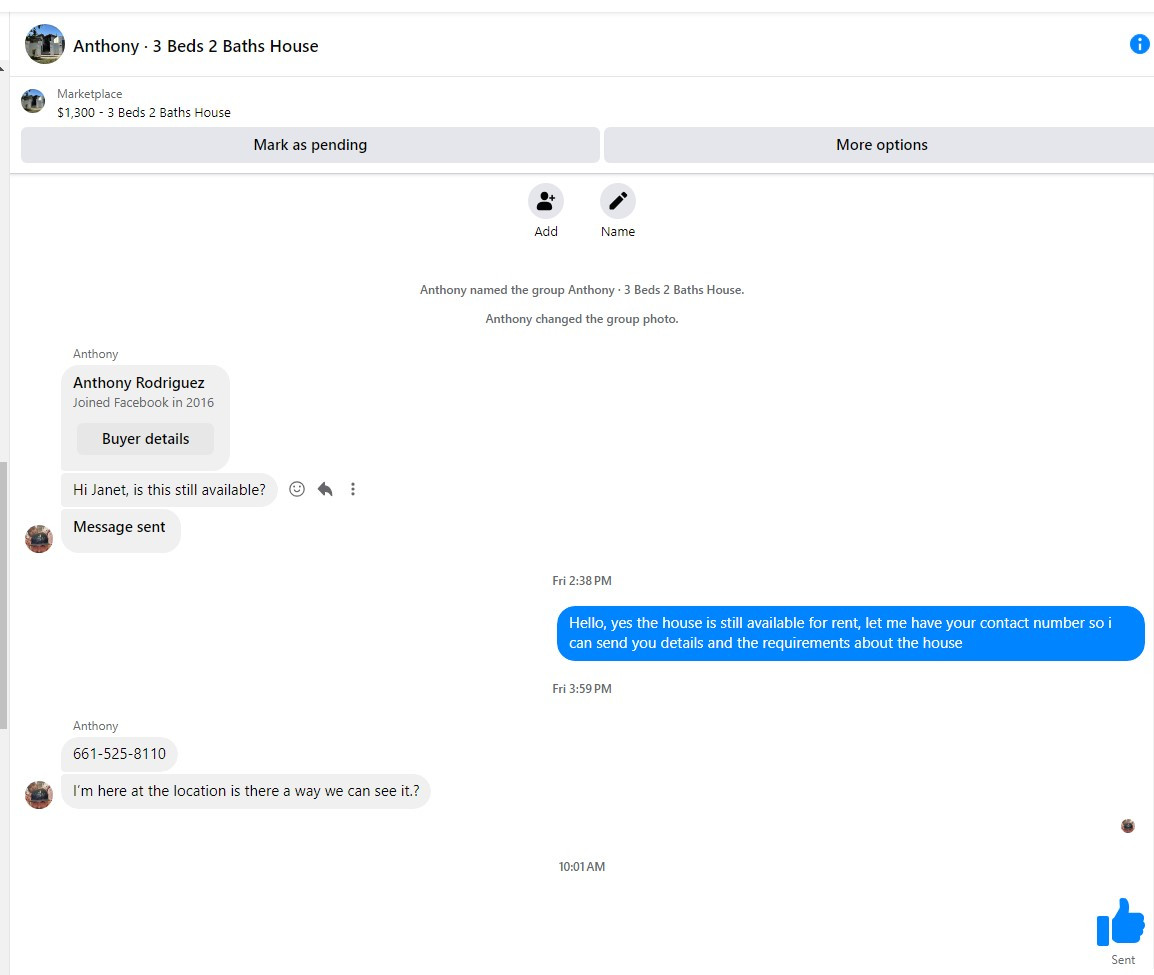Screen dimensions: 1154x975
Task: Click the seen-receipt small avatar
Action: (x=1128, y=826)
